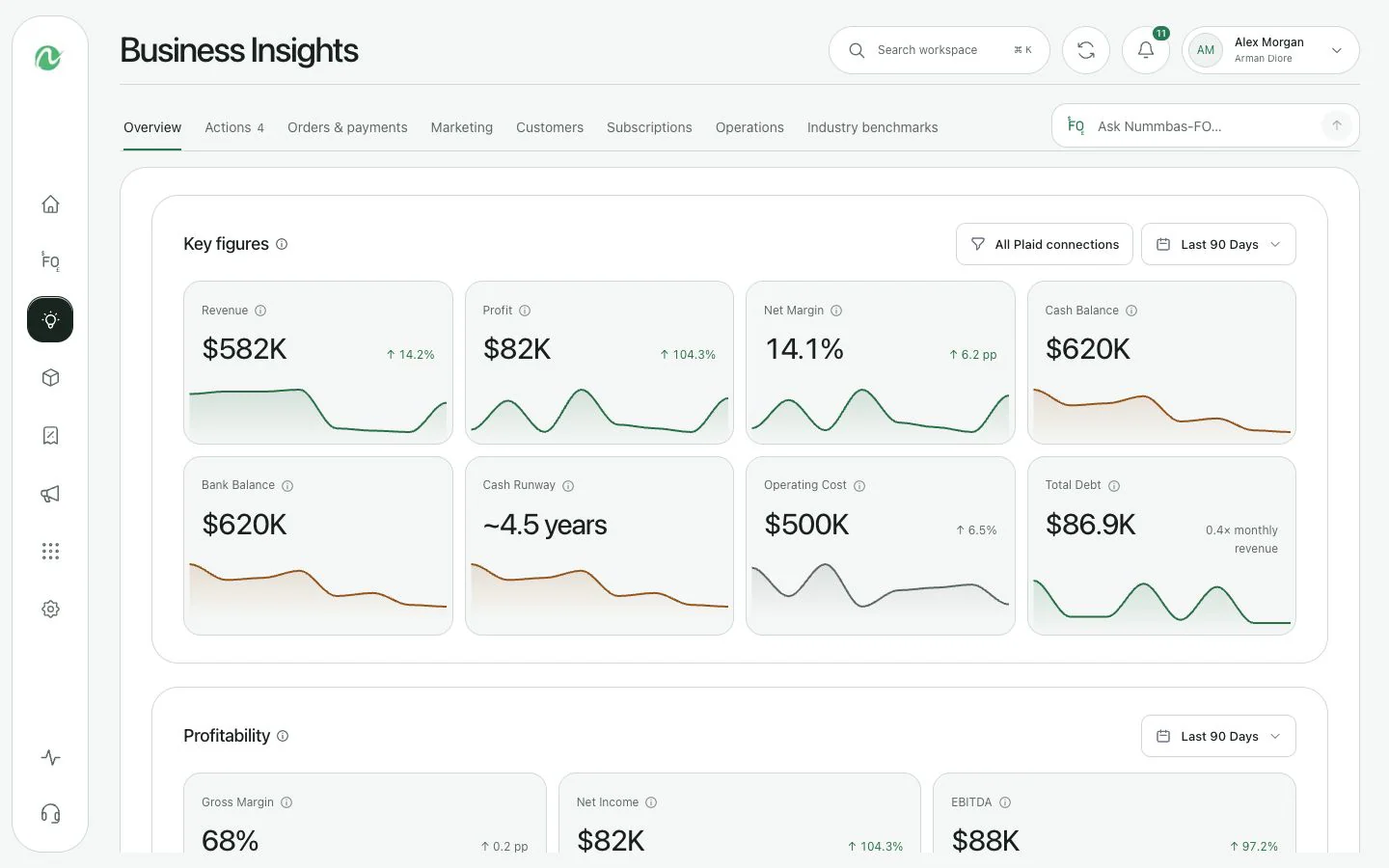Click the 68% gross margin value
The height and width of the screenshot is (868, 1389).
[230, 841]
